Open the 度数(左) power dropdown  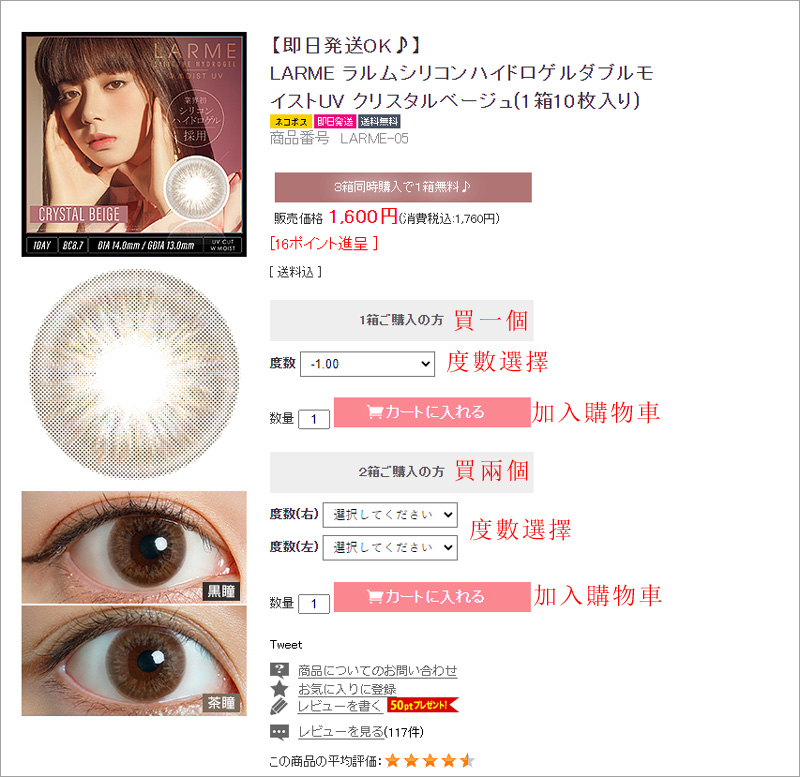point(390,547)
